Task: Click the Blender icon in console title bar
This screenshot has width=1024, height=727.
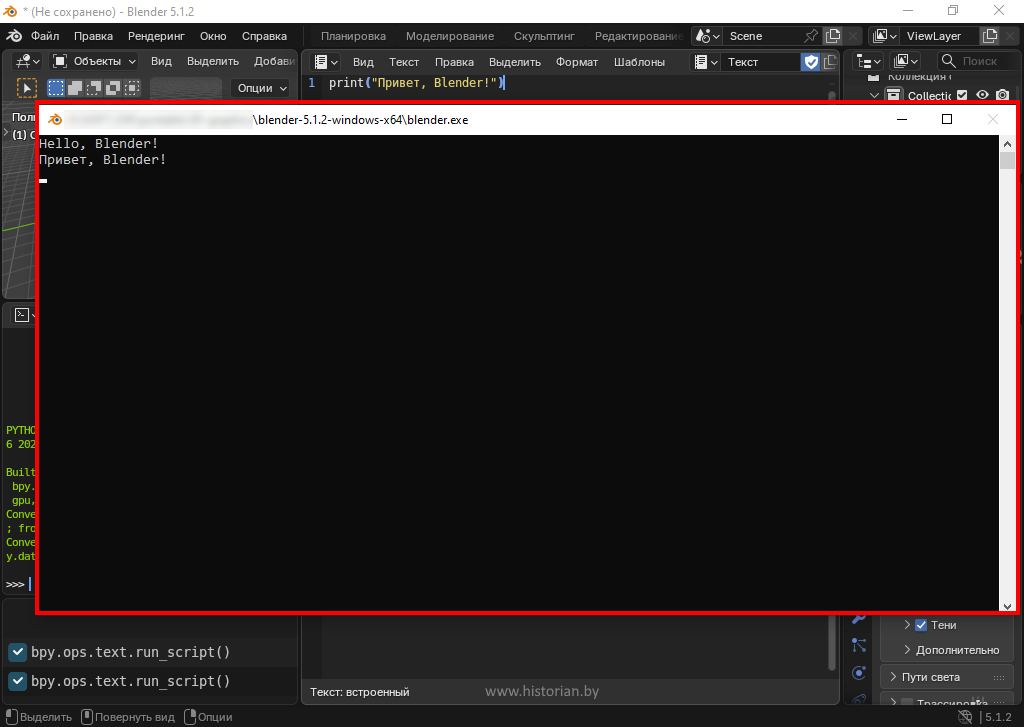Action: 56,120
